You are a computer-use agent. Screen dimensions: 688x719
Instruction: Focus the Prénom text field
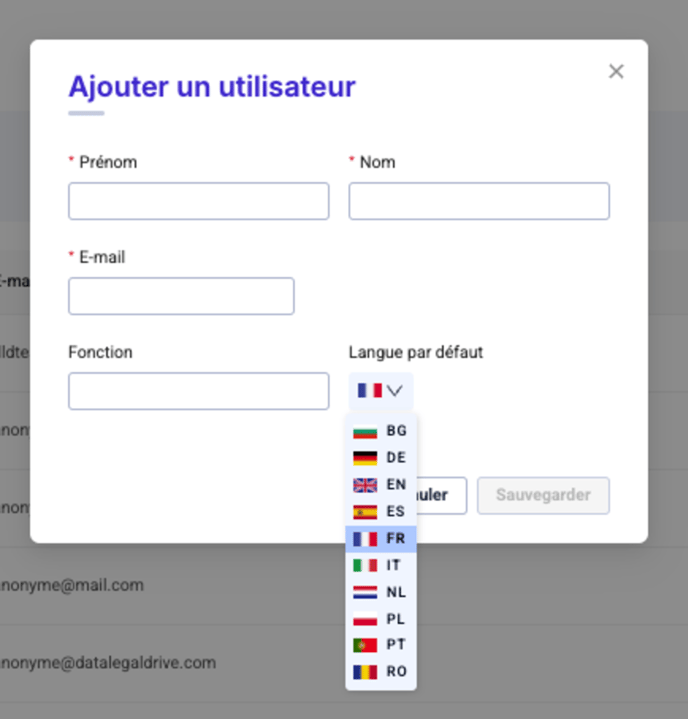point(198,201)
